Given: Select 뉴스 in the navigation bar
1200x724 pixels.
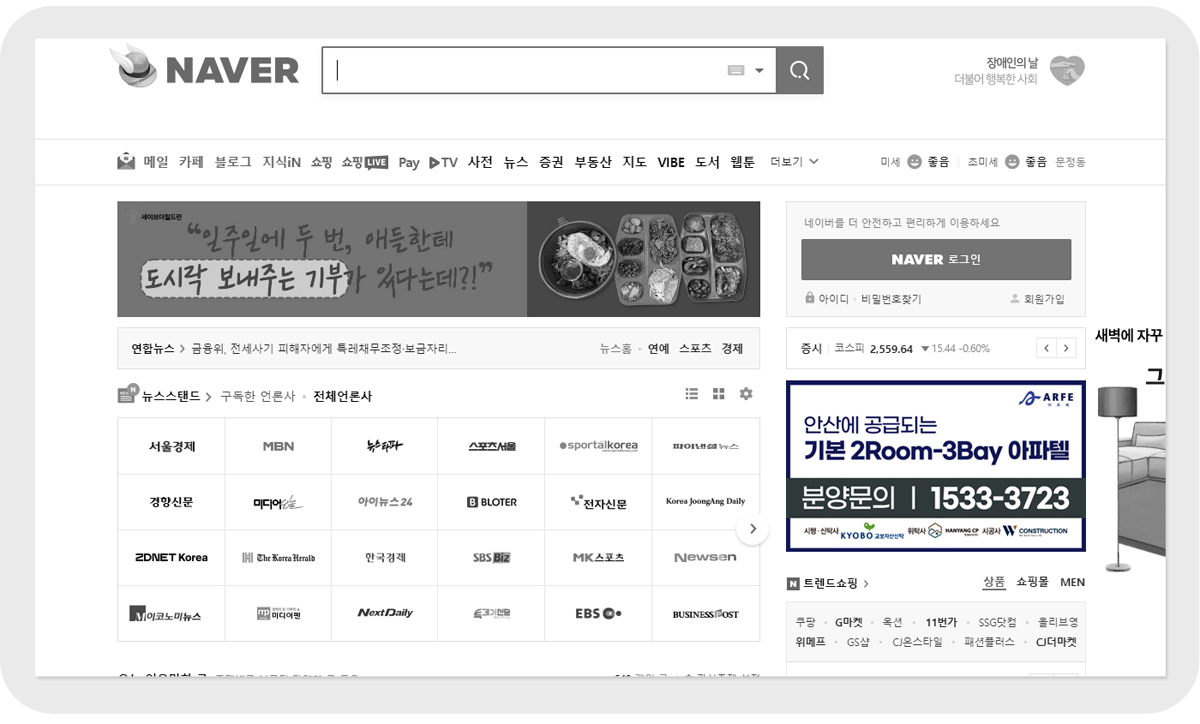Looking at the screenshot, I should pos(516,162).
